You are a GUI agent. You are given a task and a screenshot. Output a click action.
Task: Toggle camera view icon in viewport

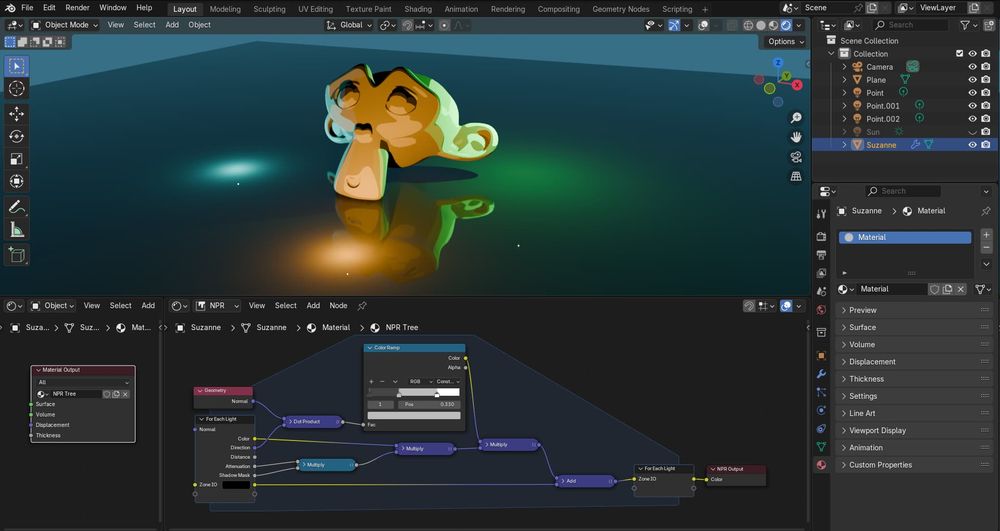click(x=796, y=157)
